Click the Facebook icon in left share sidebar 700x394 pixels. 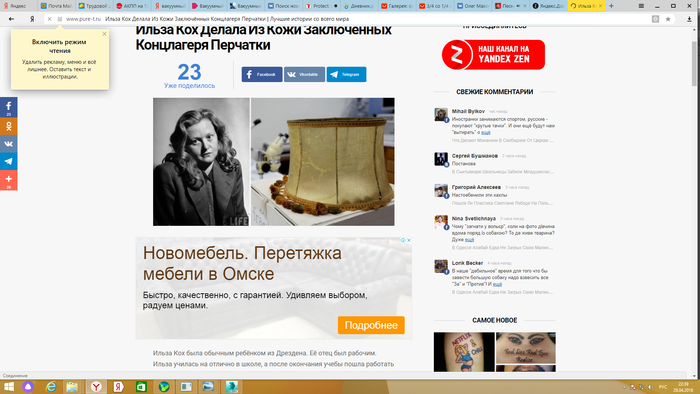8,108
